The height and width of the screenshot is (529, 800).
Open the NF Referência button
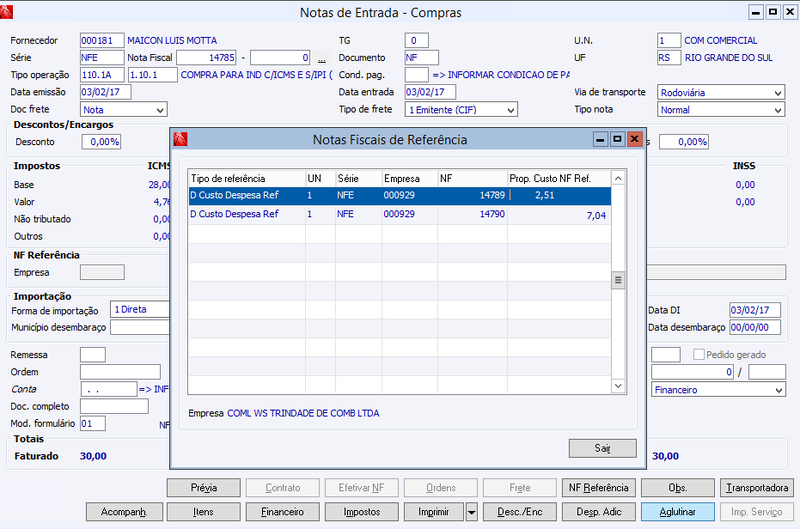[598, 488]
